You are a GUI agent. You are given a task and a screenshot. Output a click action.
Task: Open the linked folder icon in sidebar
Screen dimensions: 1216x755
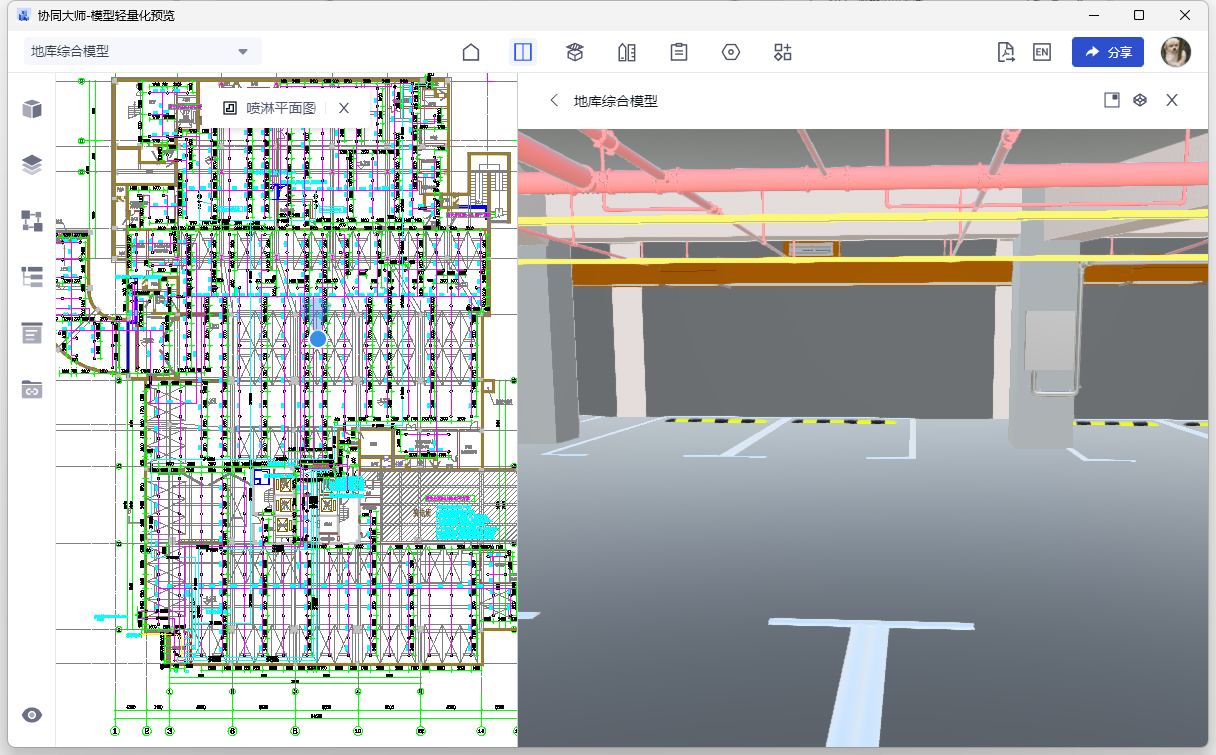pyautogui.click(x=32, y=390)
